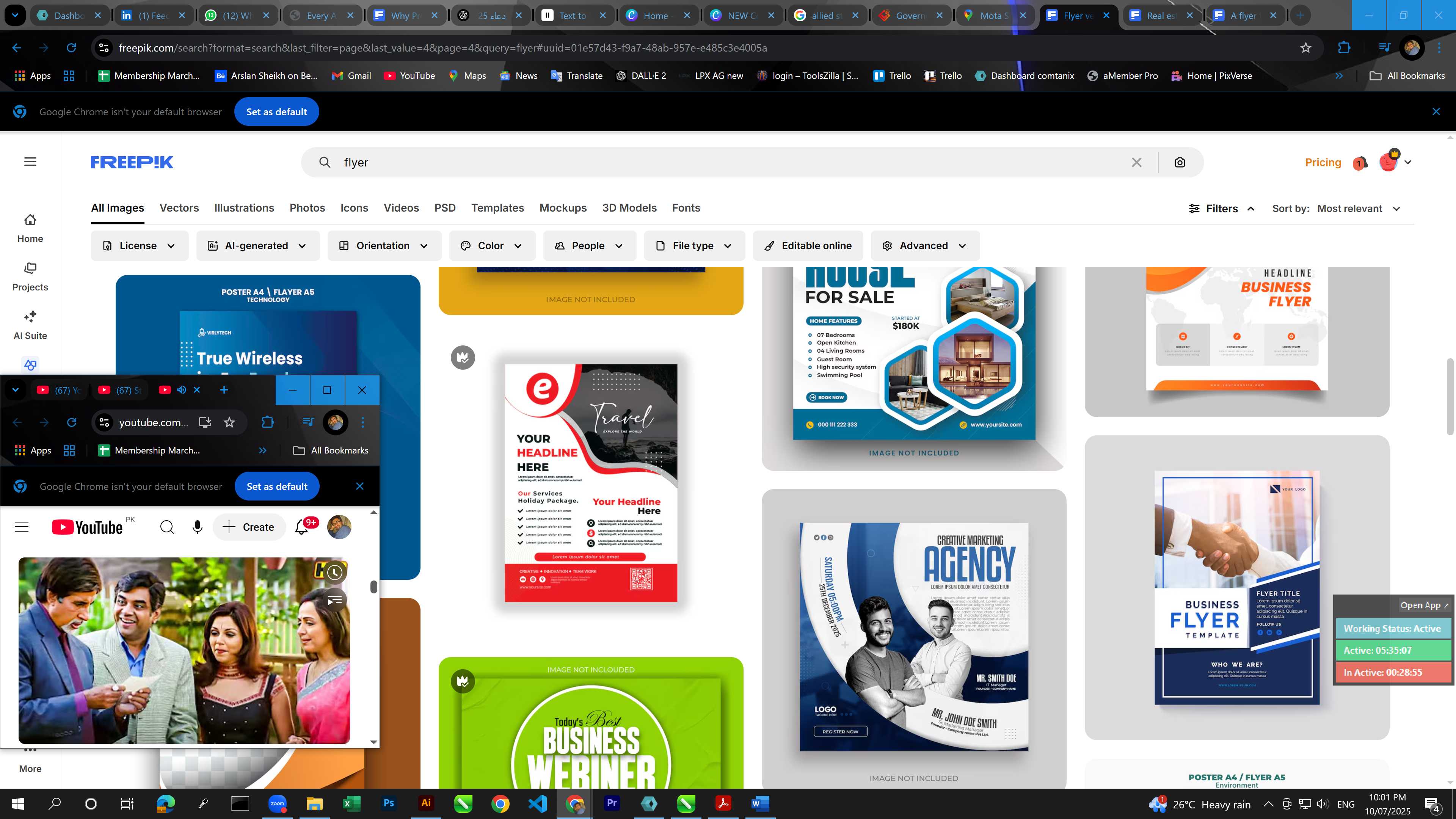Open Illustrator from the taskbar
Viewport: 1456px width, 819px height.
(425, 803)
